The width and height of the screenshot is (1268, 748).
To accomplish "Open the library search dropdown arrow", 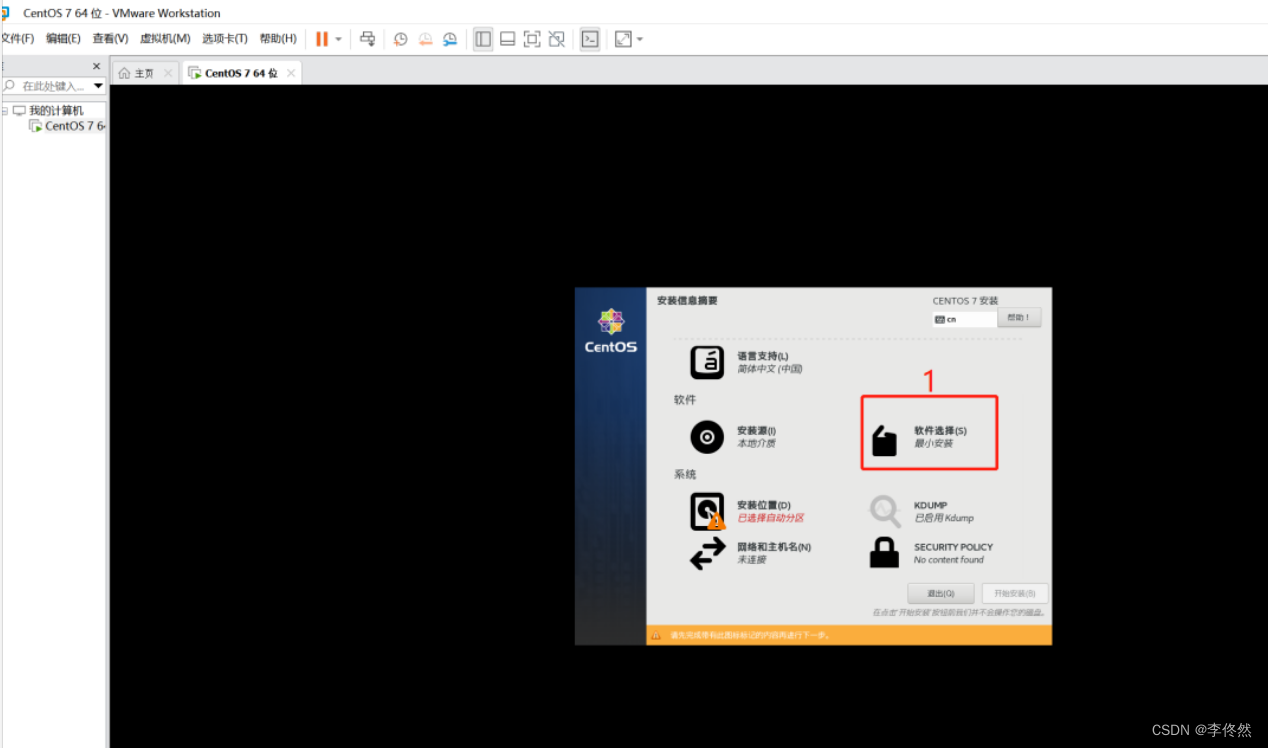I will click(x=98, y=86).
